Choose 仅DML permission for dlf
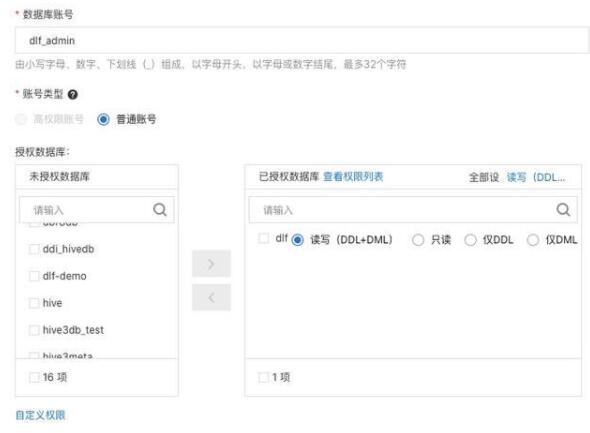This screenshot has width=590, height=433. coord(532,240)
